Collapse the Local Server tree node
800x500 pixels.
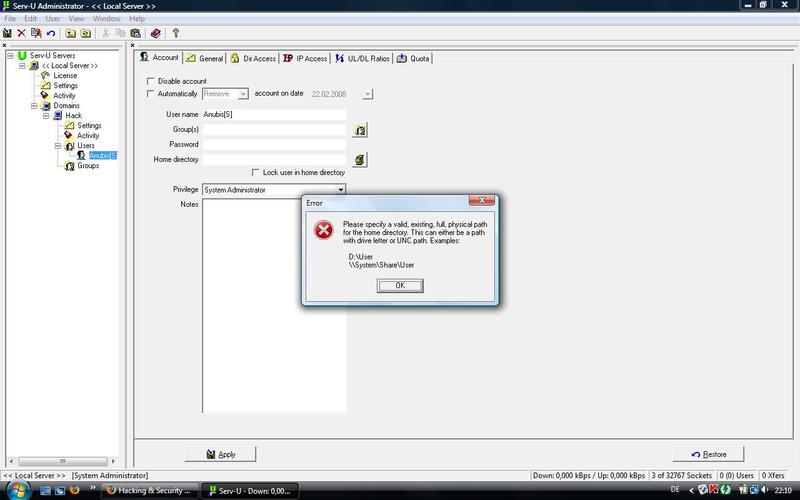[x=22, y=65]
